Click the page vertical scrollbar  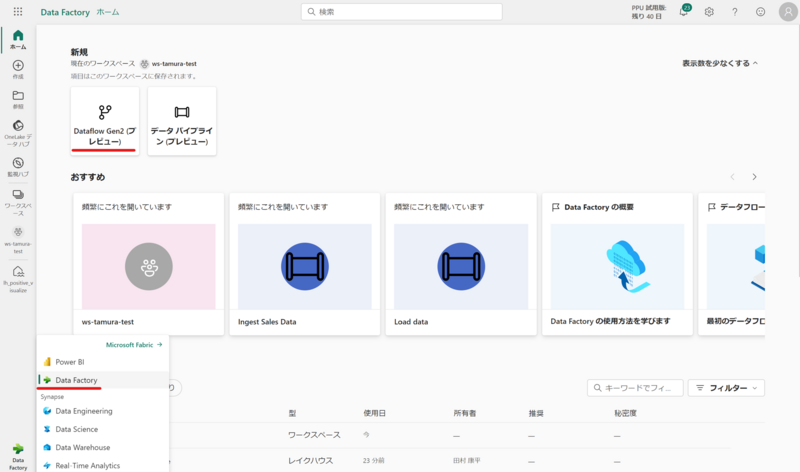point(797,153)
